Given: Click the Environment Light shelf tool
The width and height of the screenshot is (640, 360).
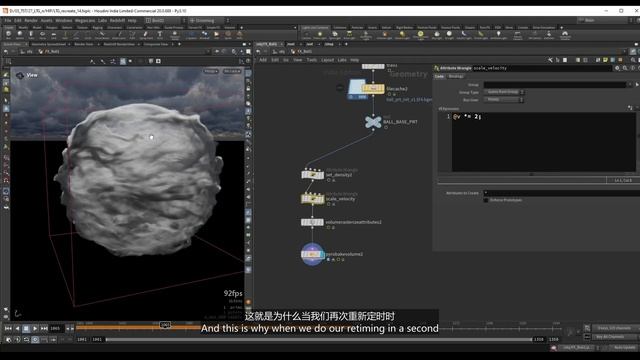Looking at the screenshot, I should click(420, 35).
